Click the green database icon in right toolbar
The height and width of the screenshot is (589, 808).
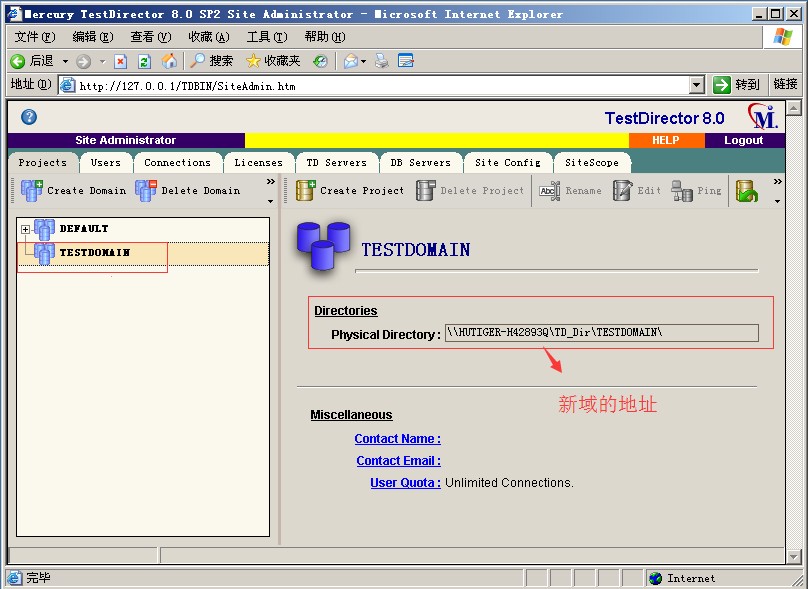coord(746,190)
